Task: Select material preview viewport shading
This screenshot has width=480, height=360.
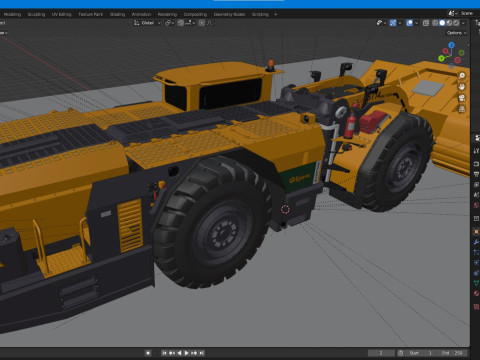Action: pyautogui.click(x=449, y=23)
